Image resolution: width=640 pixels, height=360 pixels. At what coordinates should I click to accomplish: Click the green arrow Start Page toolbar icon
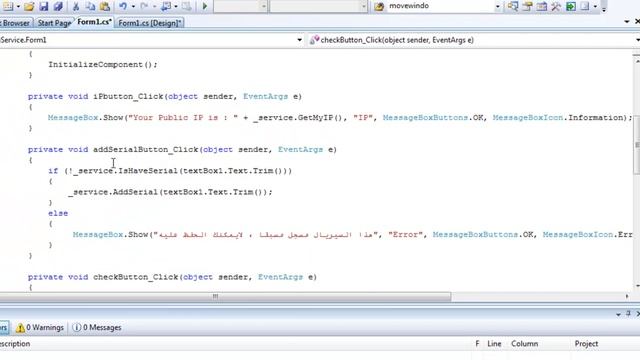click(571, 6)
